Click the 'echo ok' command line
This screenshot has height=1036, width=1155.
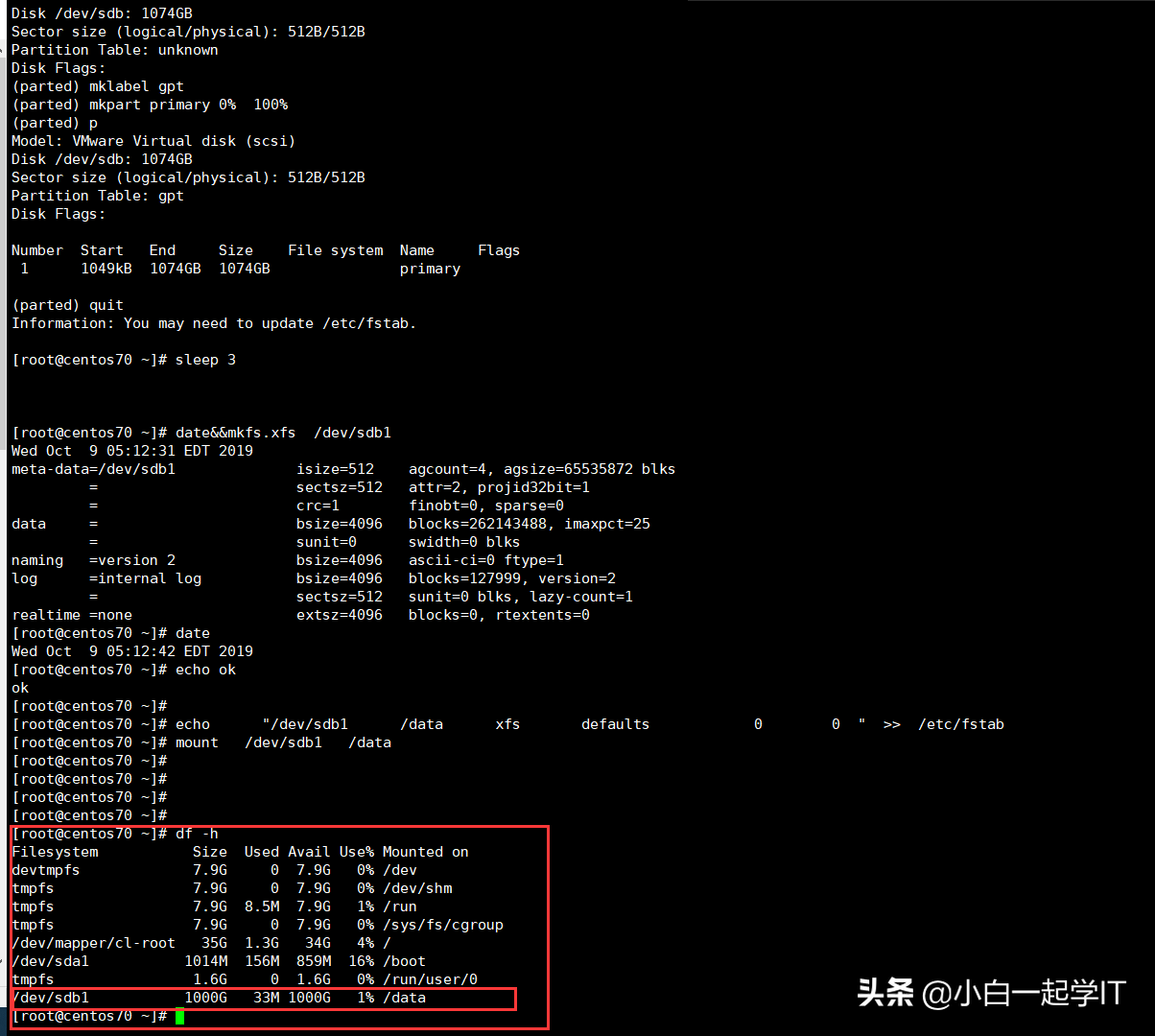[124, 670]
